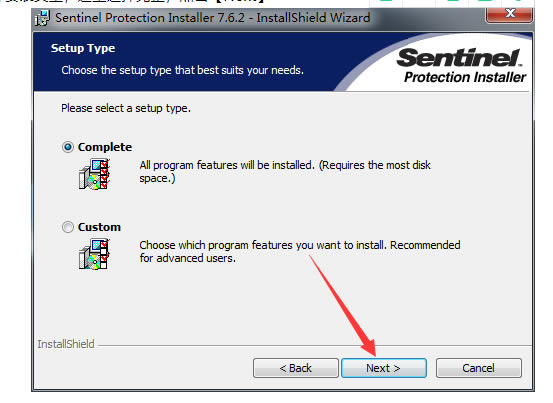Click the 'Please select a setup type' text
The image size is (553, 403).
click(x=126, y=108)
